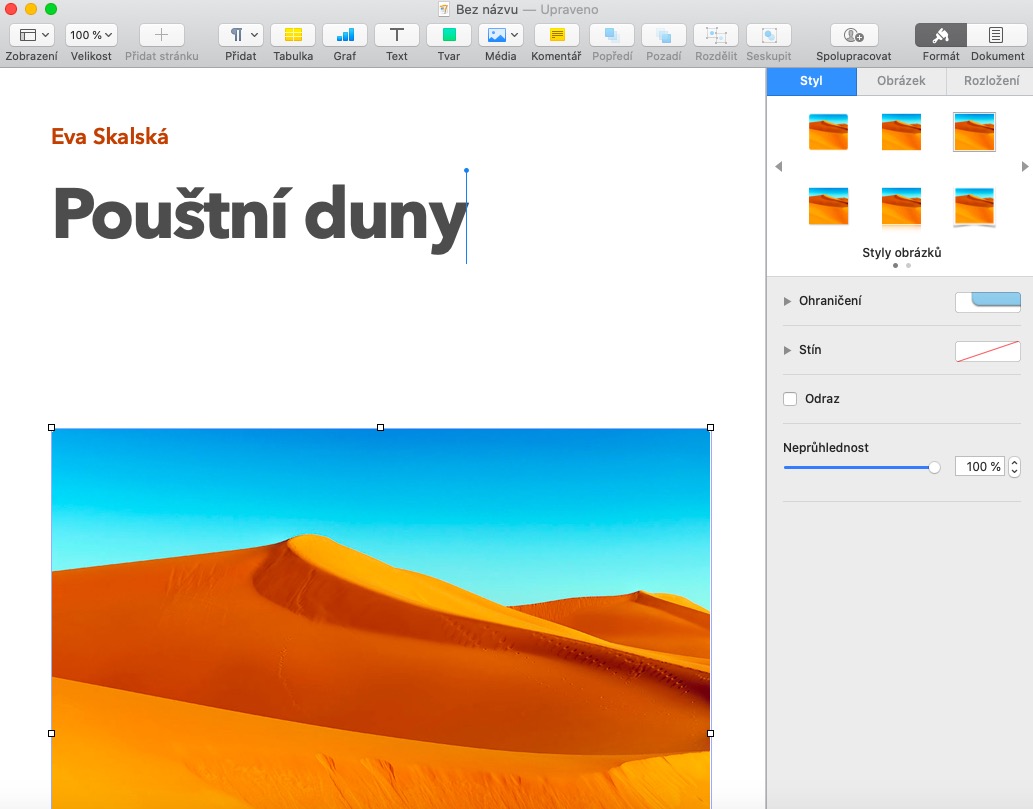The height and width of the screenshot is (809, 1033).
Task: Open the Přidat paragraph insert menu
Action: (x=240, y=35)
